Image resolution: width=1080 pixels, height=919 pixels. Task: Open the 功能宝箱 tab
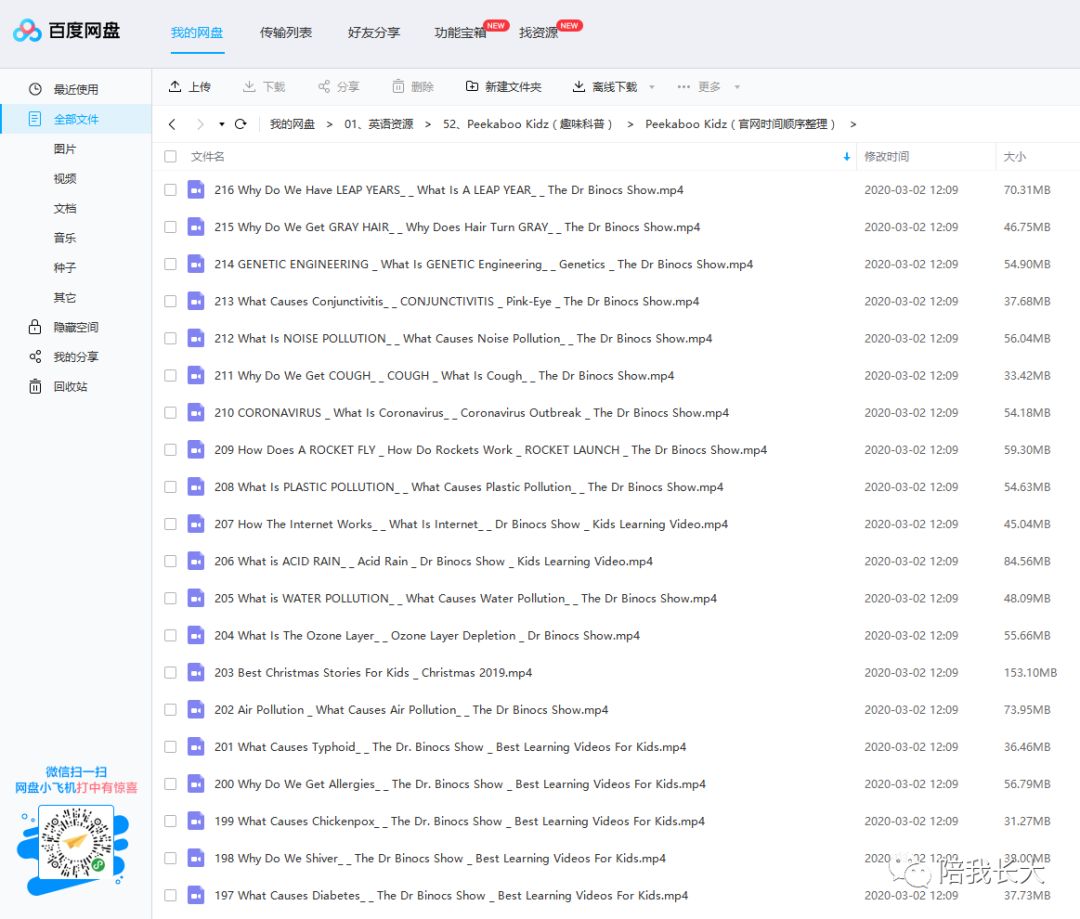click(460, 32)
